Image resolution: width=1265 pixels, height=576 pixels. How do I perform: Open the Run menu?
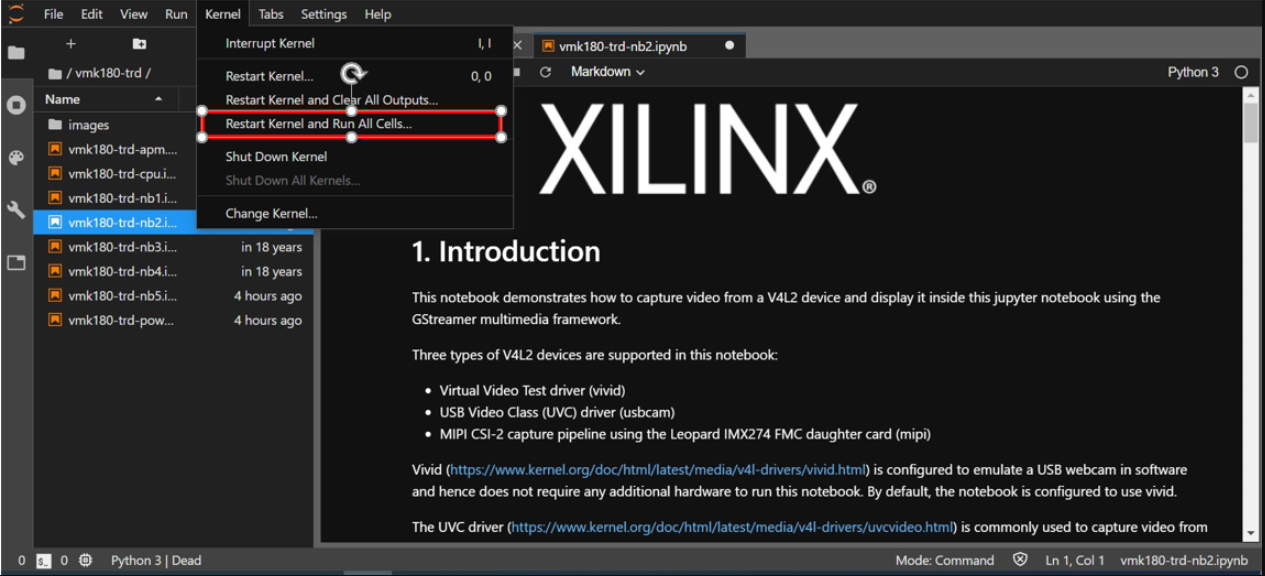pos(176,14)
